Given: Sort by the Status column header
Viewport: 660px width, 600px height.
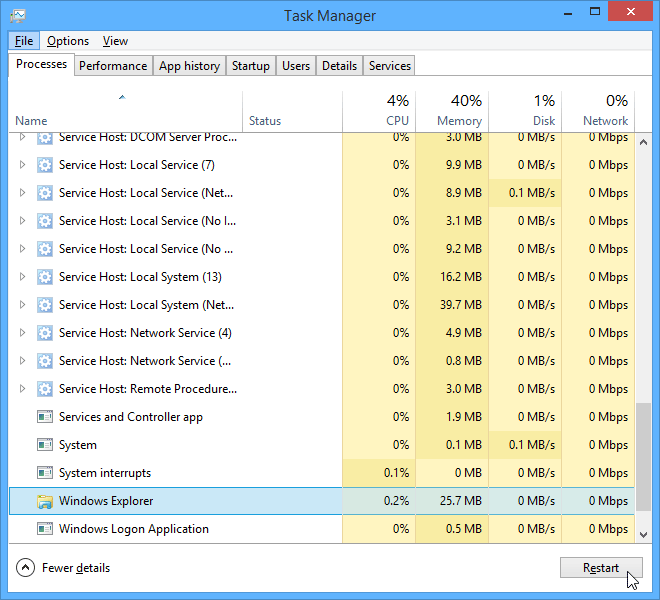Looking at the screenshot, I should 293,112.
